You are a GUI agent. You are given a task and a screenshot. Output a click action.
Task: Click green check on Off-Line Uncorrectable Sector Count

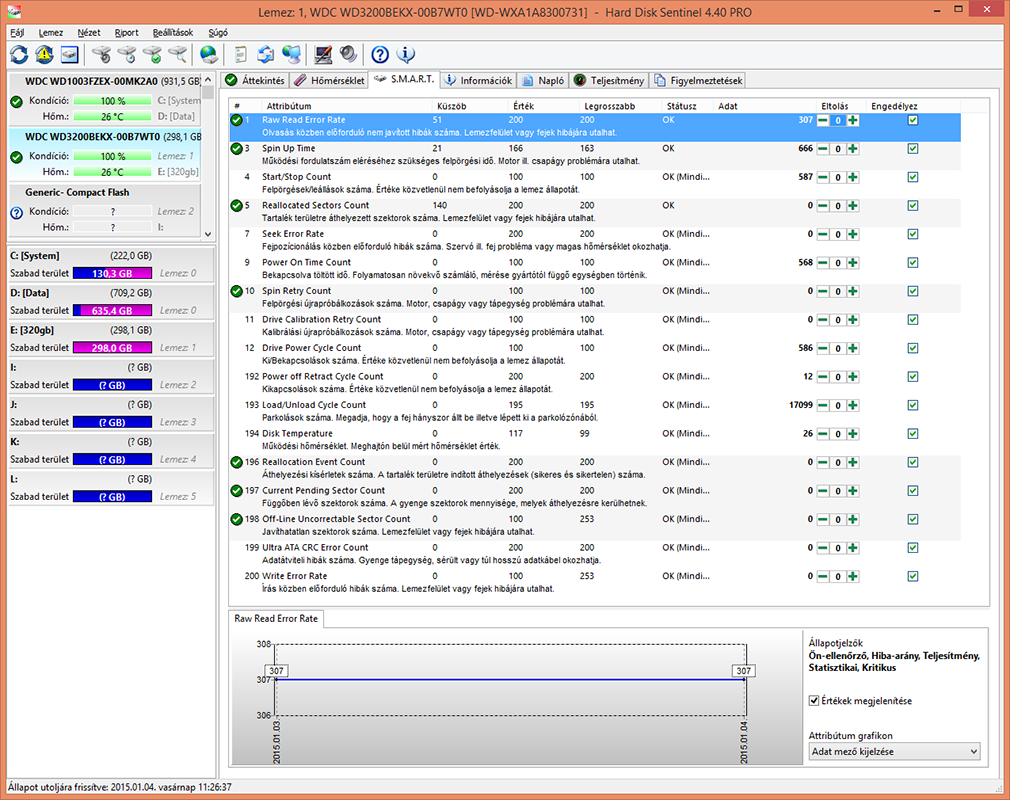236,519
